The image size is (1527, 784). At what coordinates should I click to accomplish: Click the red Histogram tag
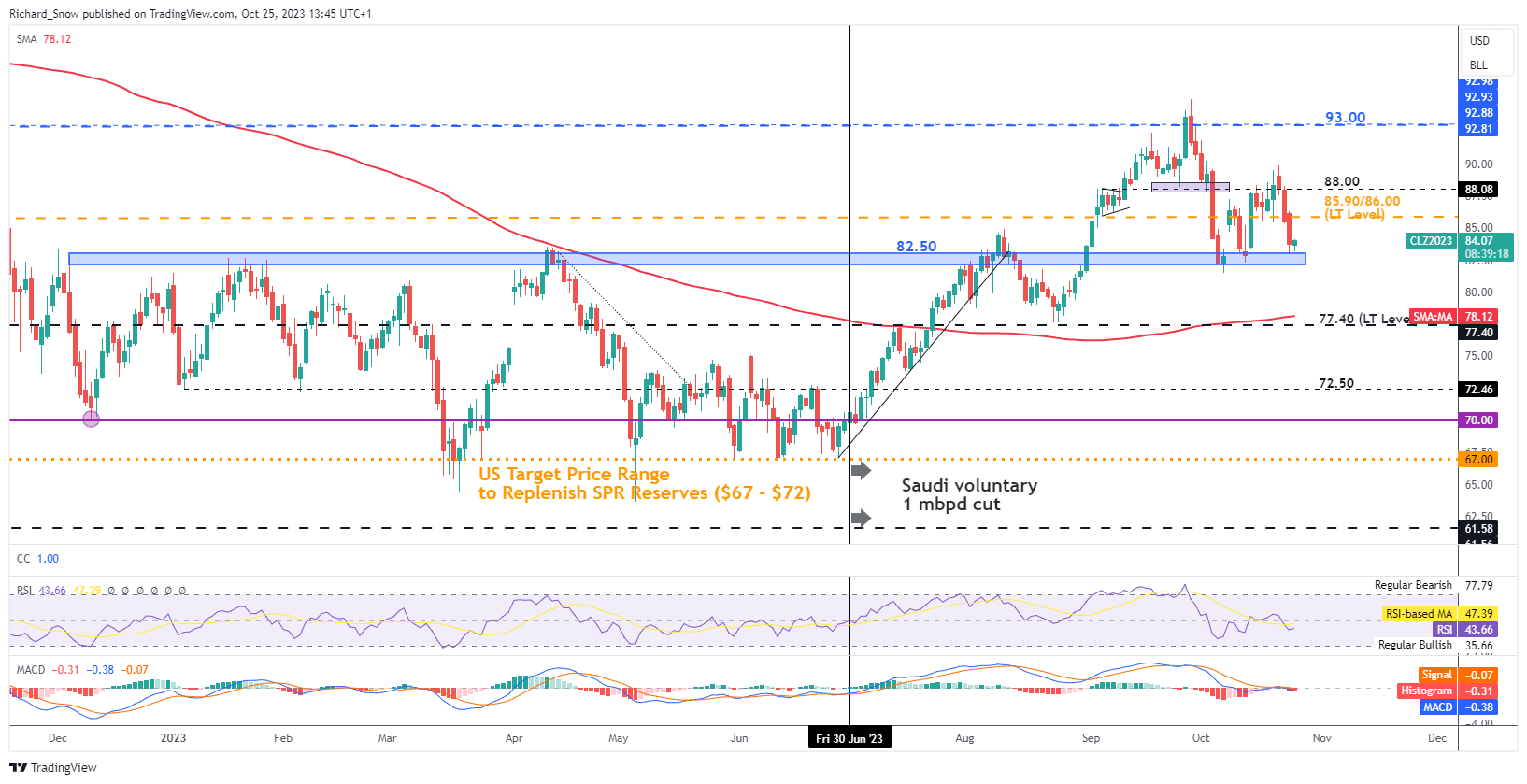1426,691
